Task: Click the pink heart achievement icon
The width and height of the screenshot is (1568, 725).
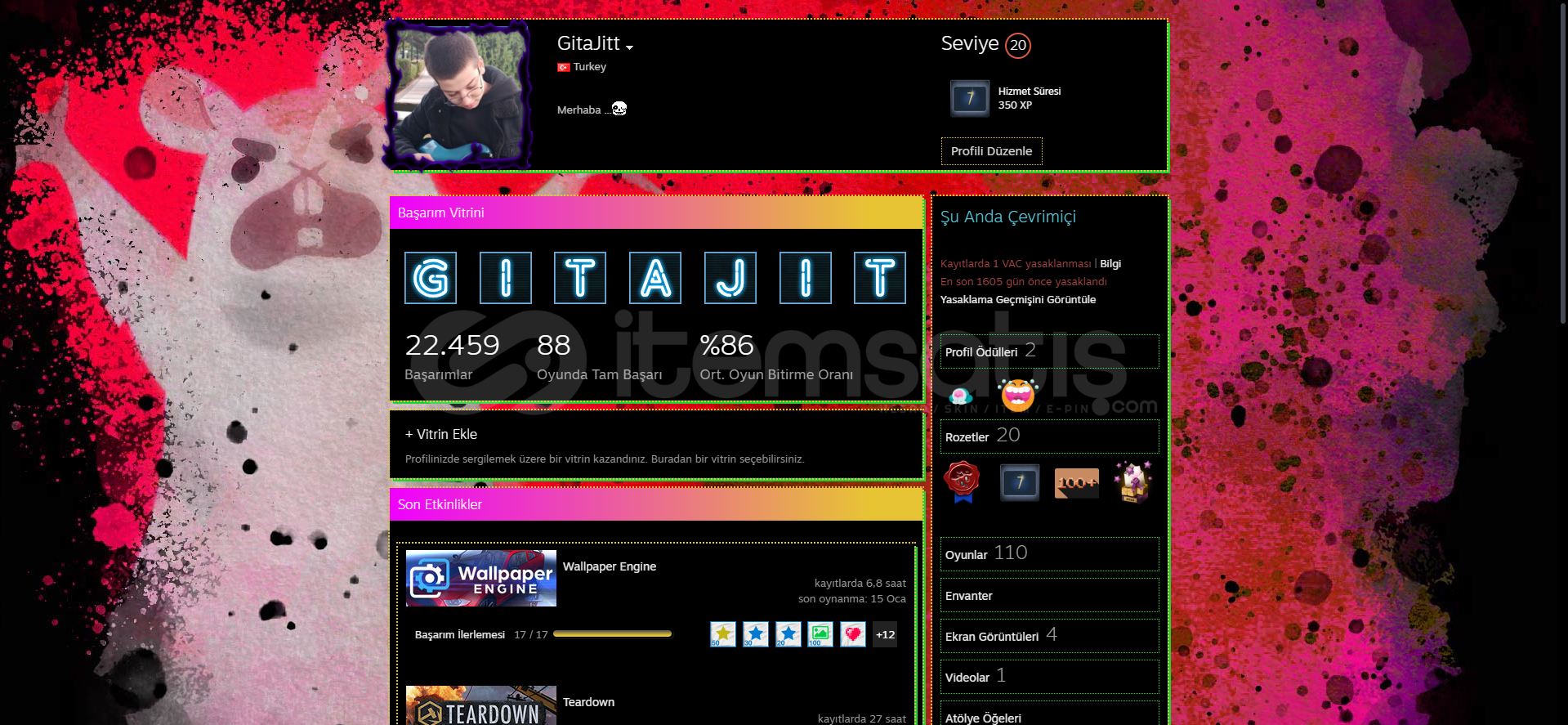Action: (x=853, y=634)
